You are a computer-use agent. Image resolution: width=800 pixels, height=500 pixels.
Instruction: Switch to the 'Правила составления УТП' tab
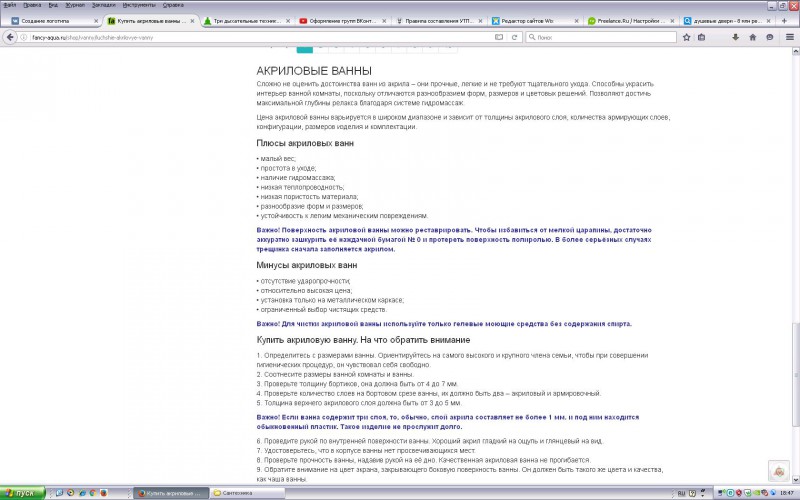[439, 21]
